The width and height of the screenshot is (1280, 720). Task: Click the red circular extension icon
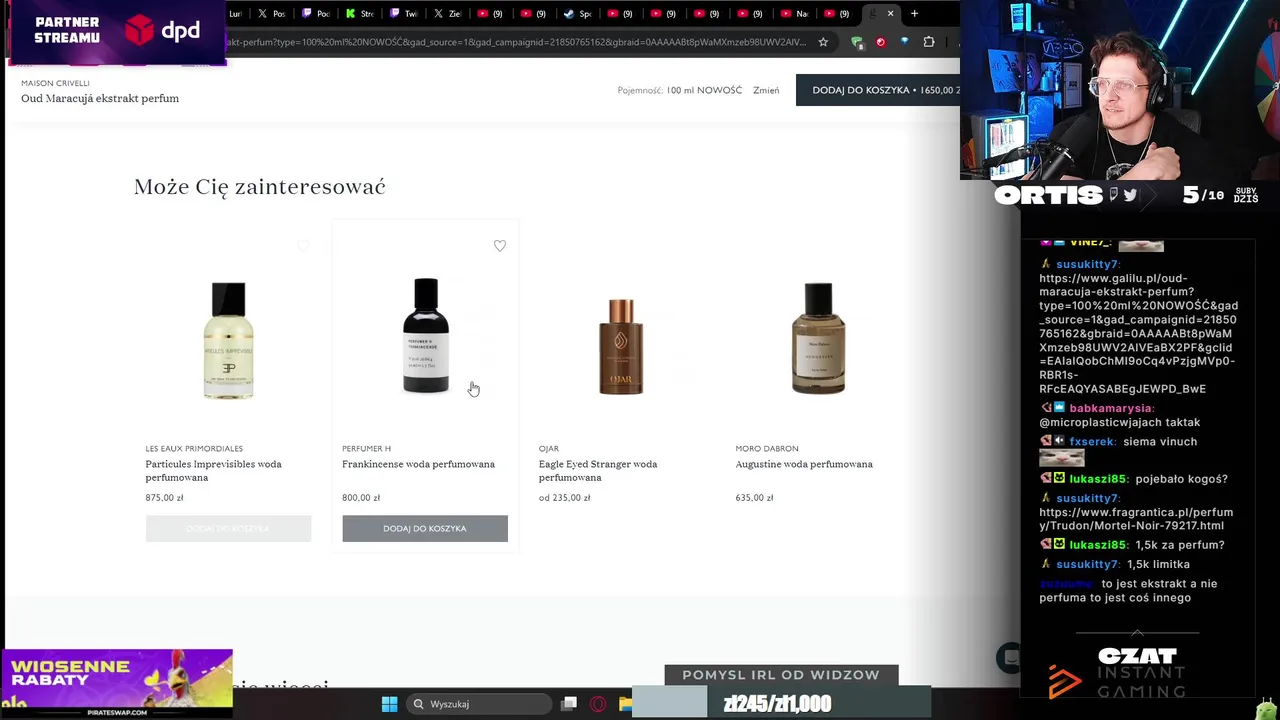[x=881, y=42]
